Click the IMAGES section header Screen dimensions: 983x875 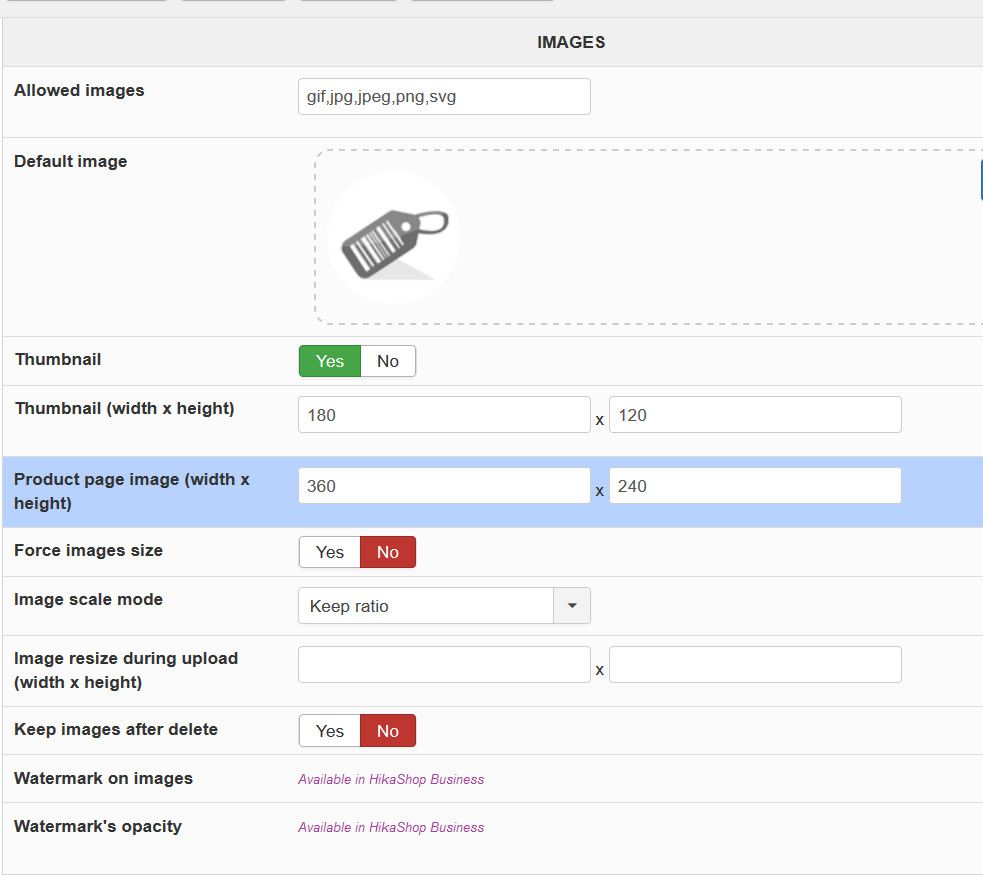(571, 42)
